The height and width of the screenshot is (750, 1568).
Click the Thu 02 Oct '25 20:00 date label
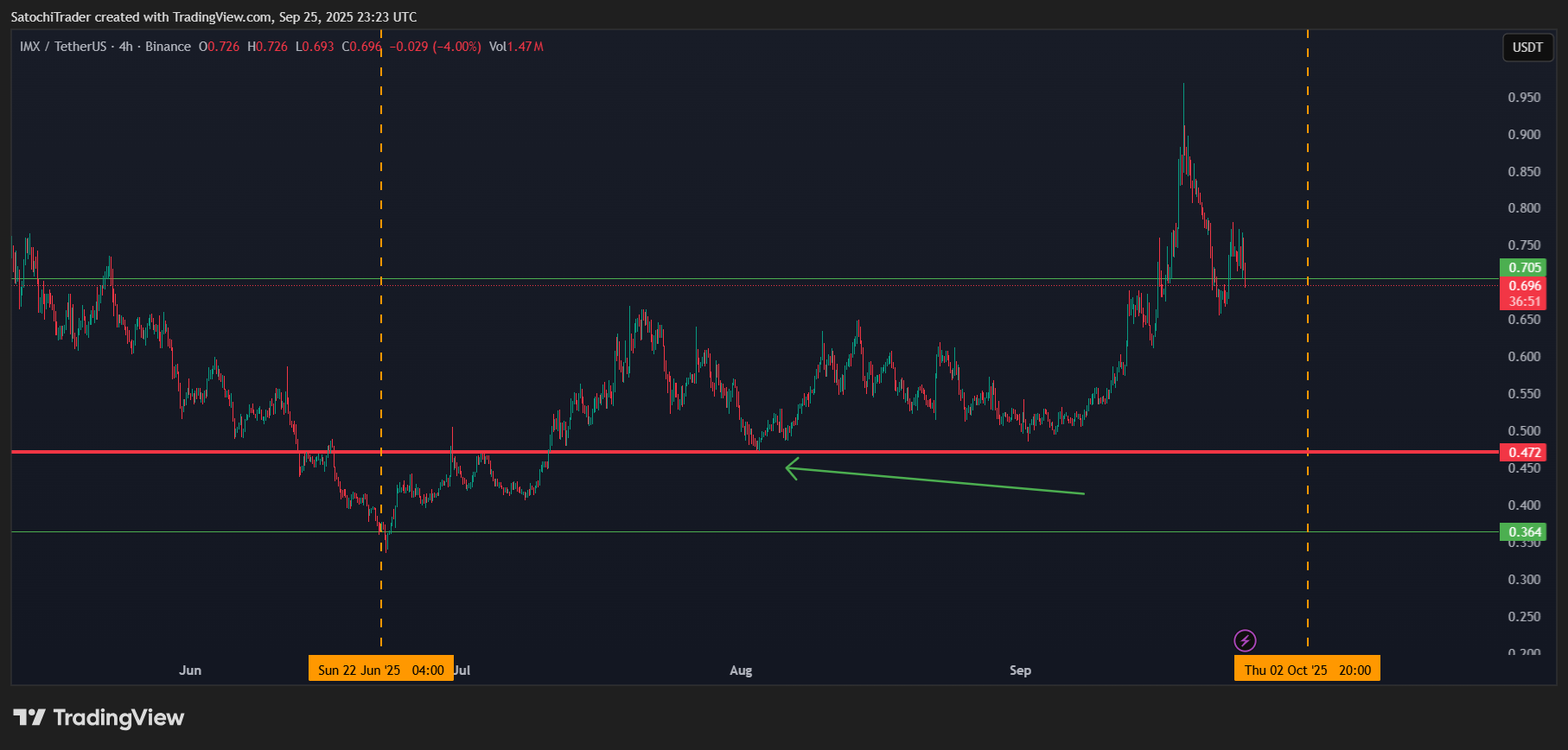pyautogui.click(x=1307, y=670)
